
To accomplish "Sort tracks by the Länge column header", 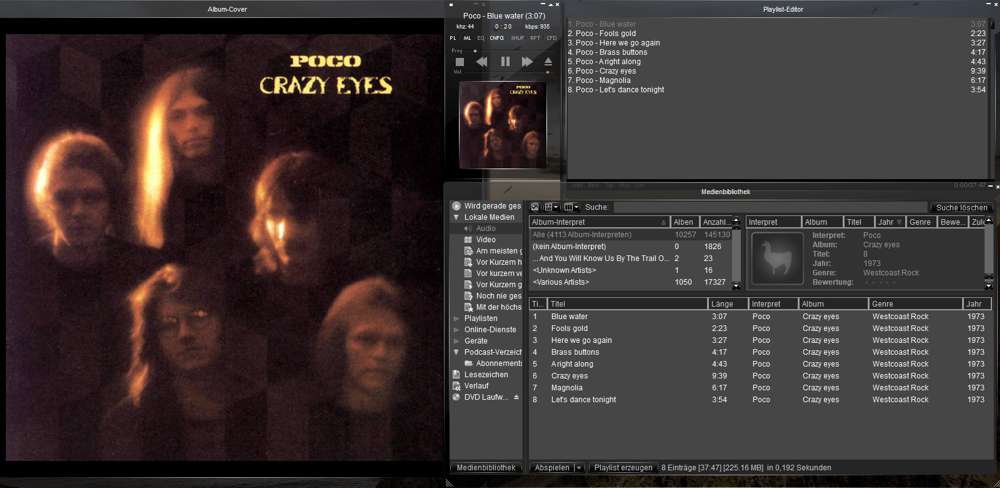I will pyautogui.click(x=726, y=303).
